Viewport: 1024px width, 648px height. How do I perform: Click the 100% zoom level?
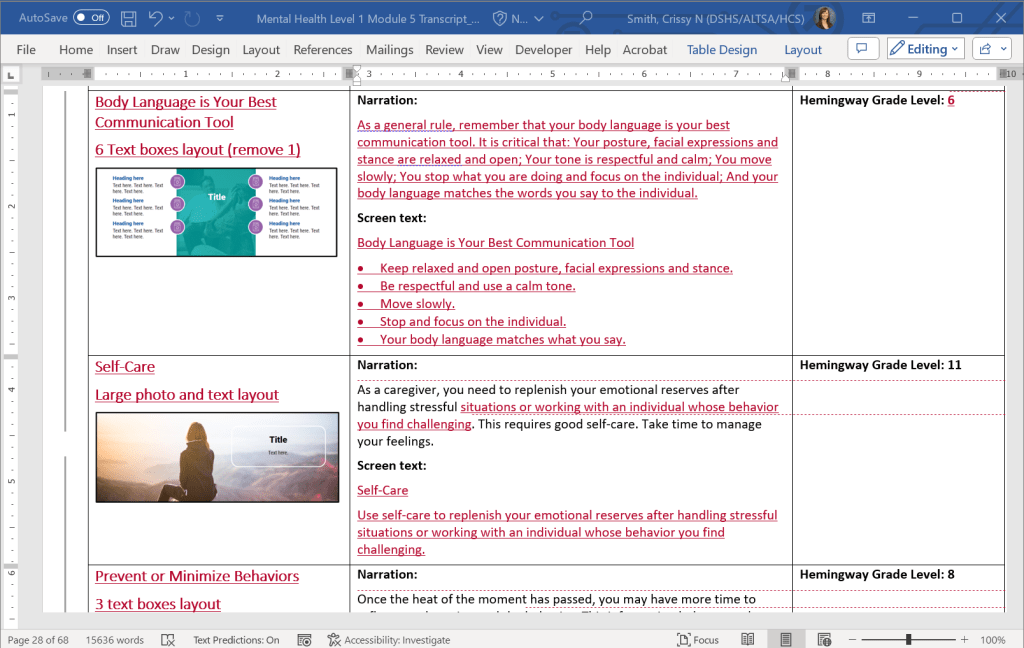(992, 640)
